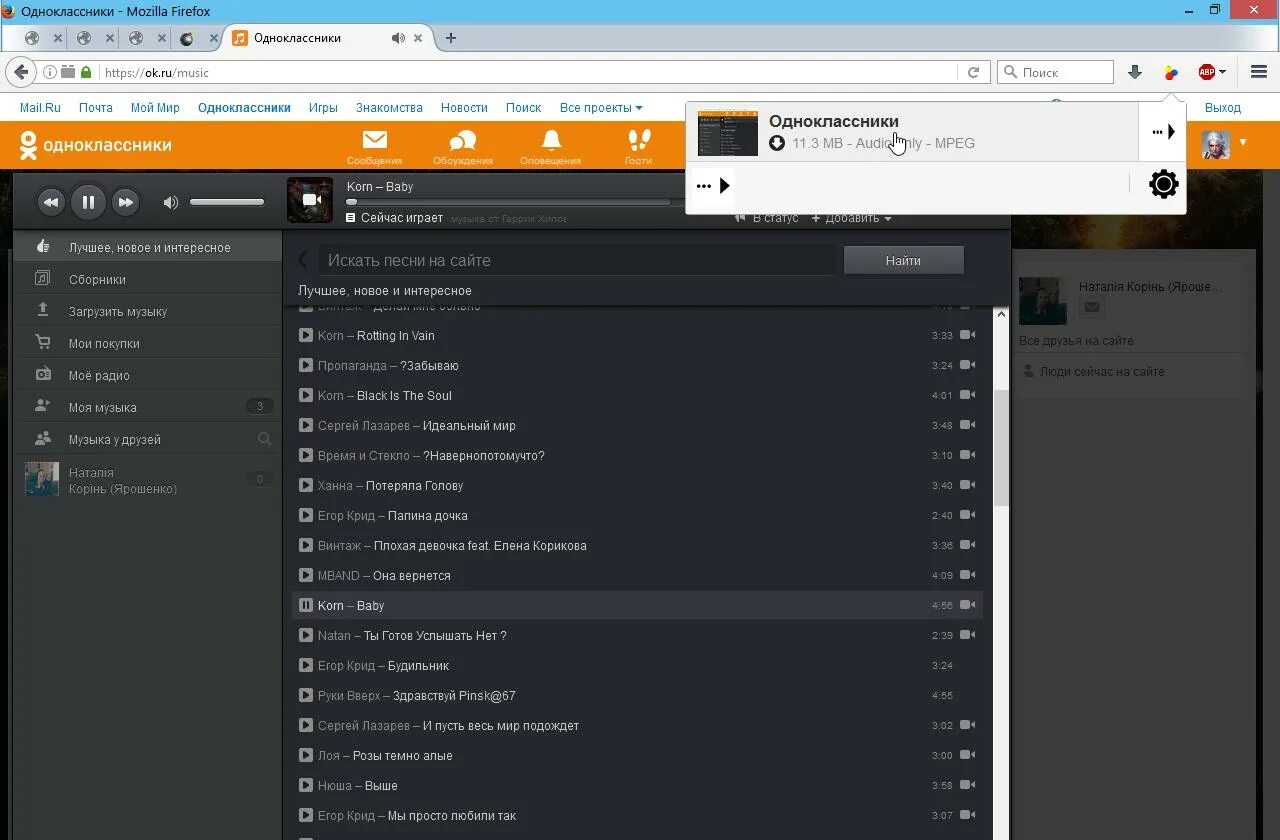Image resolution: width=1280 pixels, height=840 pixels.
Task: Open video icon for Ханна – Потеряла Голову
Action: (x=967, y=485)
